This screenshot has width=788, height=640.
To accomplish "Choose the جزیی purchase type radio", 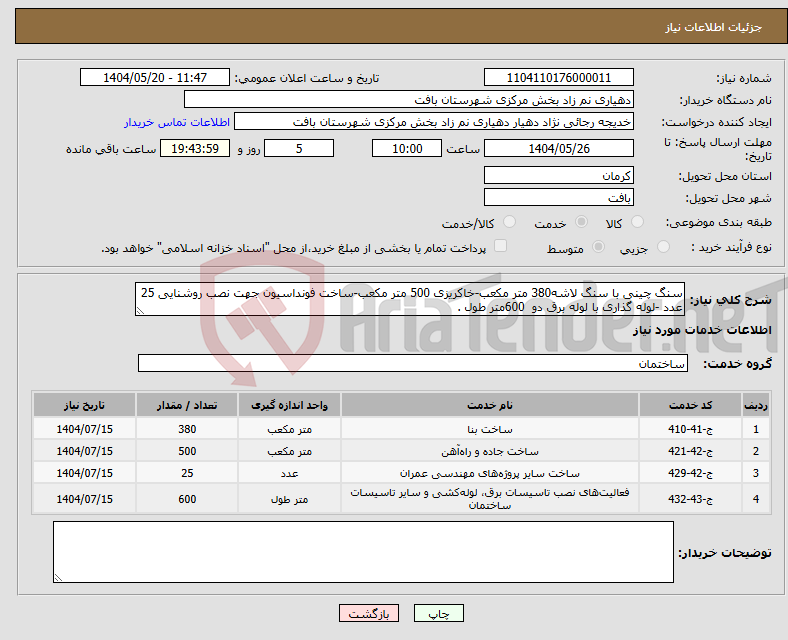I will (x=663, y=247).
